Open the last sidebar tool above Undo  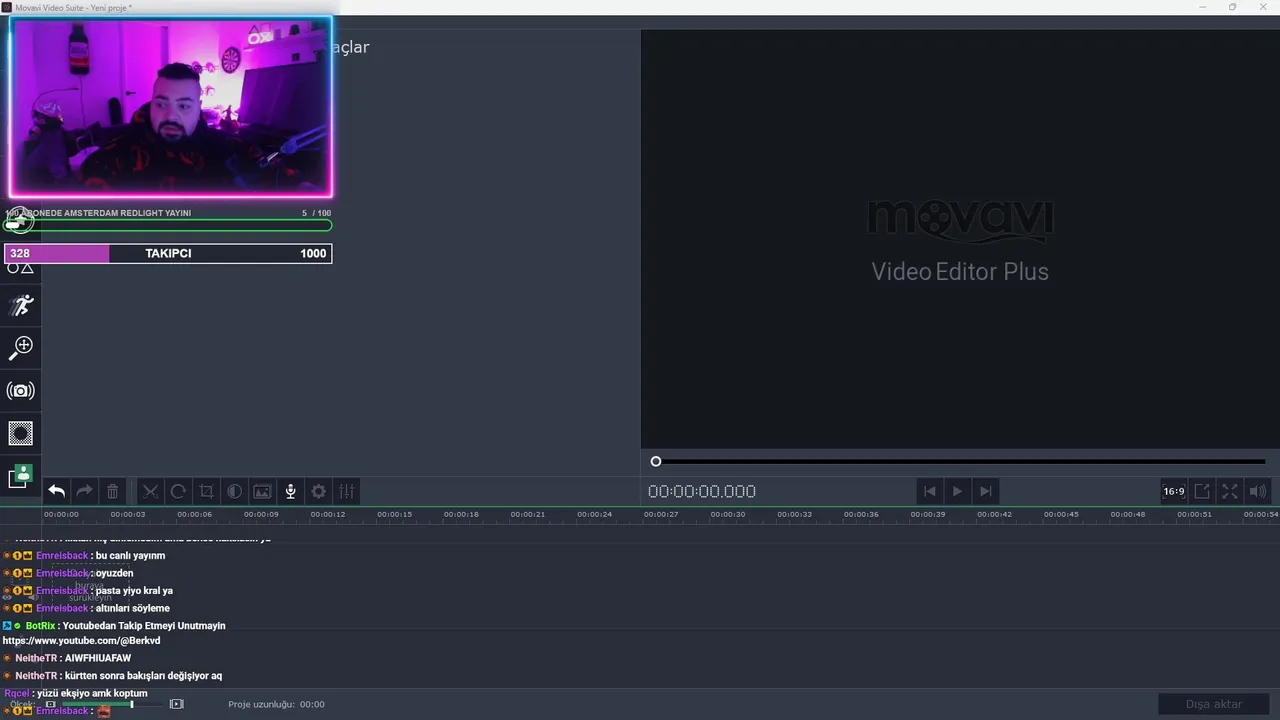pos(21,476)
